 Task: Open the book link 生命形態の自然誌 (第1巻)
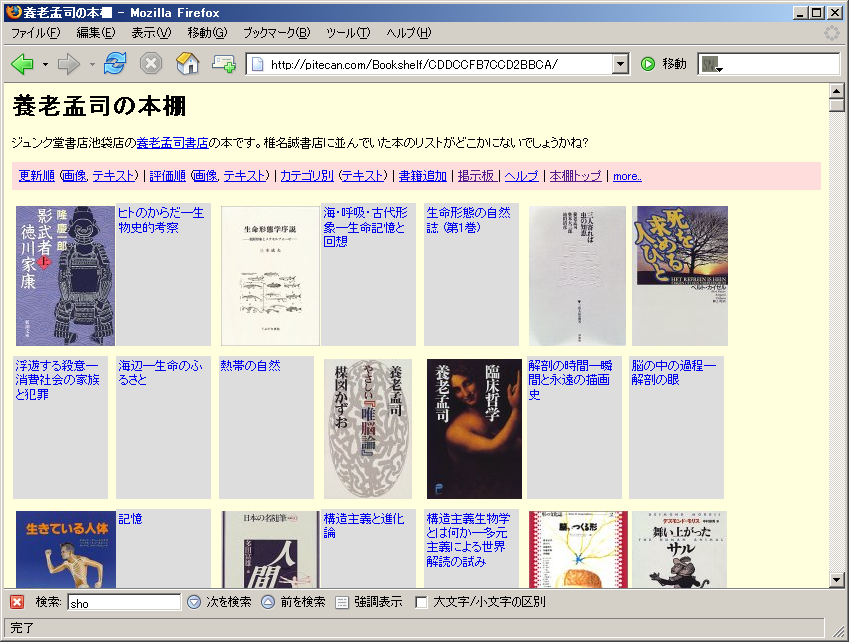468,220
